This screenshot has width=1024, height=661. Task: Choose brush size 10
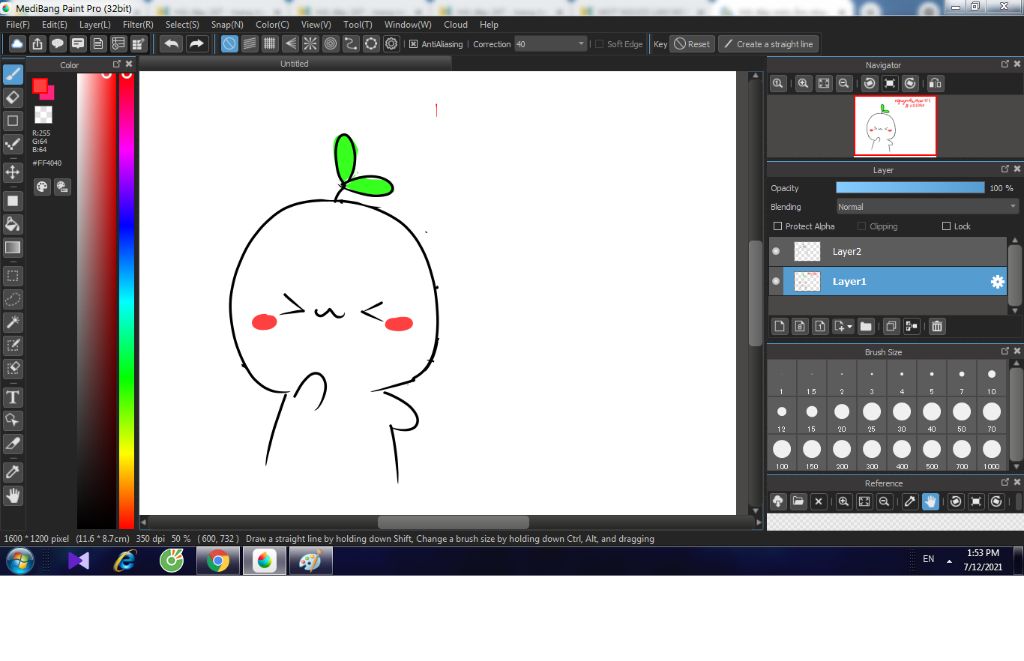991,379
